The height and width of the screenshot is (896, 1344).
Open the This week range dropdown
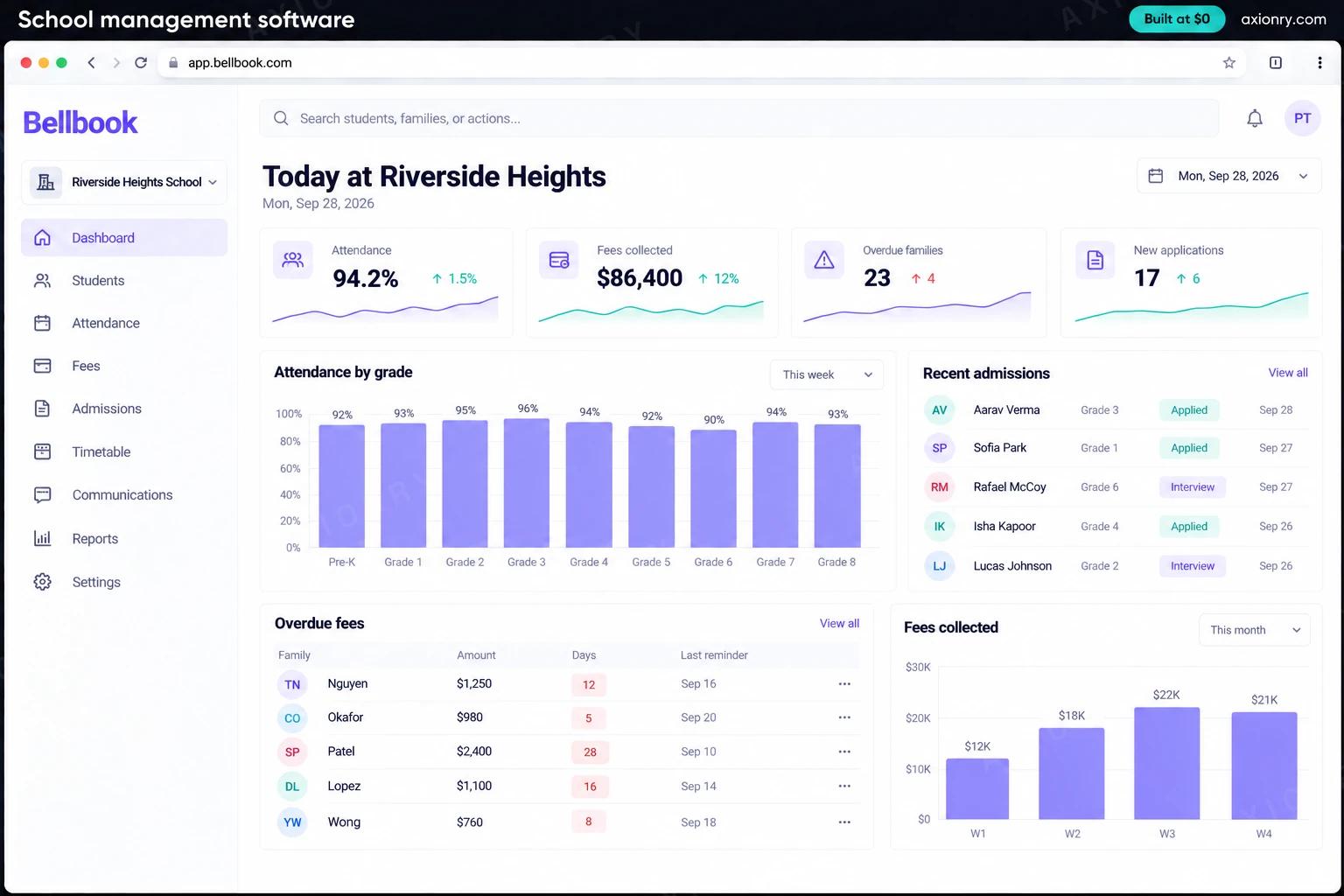click(x=827, y=374)
